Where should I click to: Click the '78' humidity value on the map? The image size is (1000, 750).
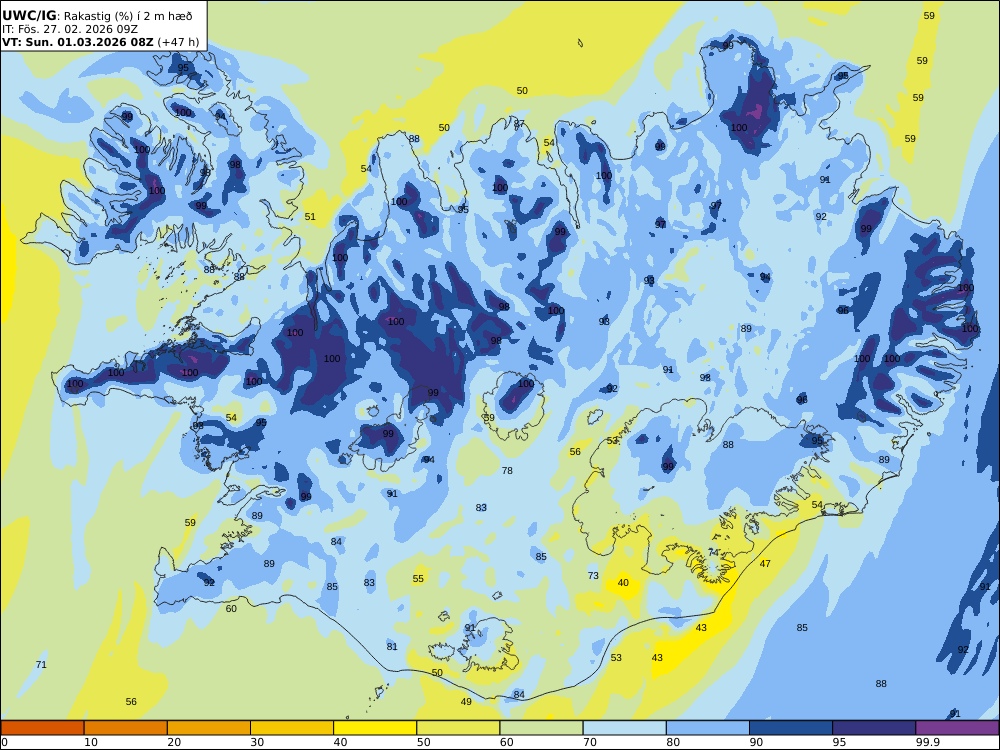[x=507, y=471]
